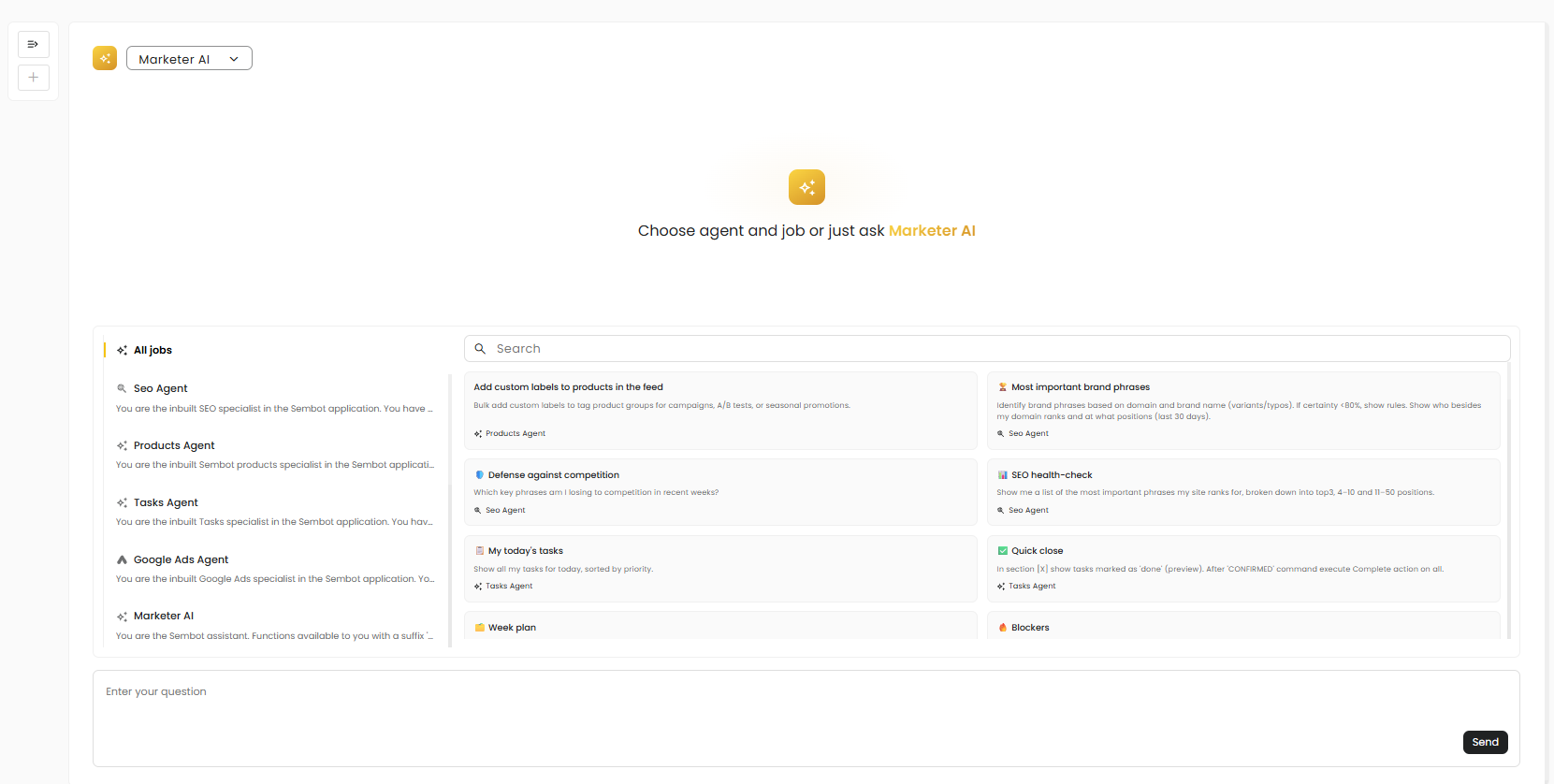Screen dimensions: 1554x784
Task: Click green checkmark icon on Quick close
Action: [x=1002, y=551]
